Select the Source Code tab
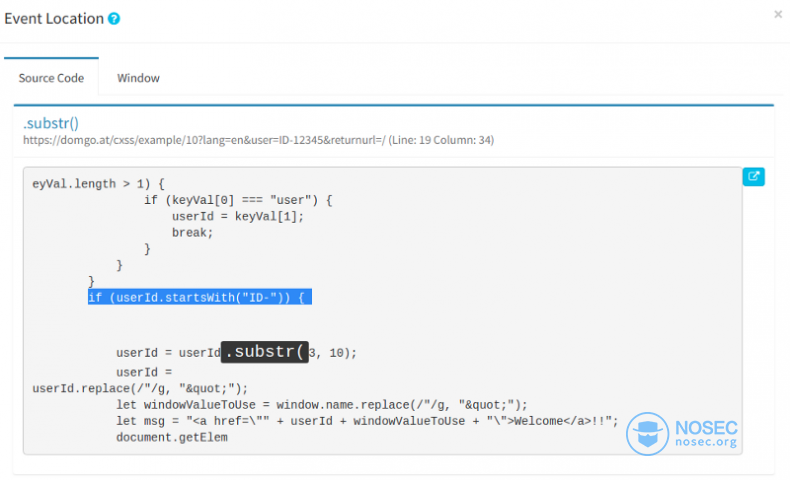The height and width of the screenshot is (480, 790). [51, 78]
